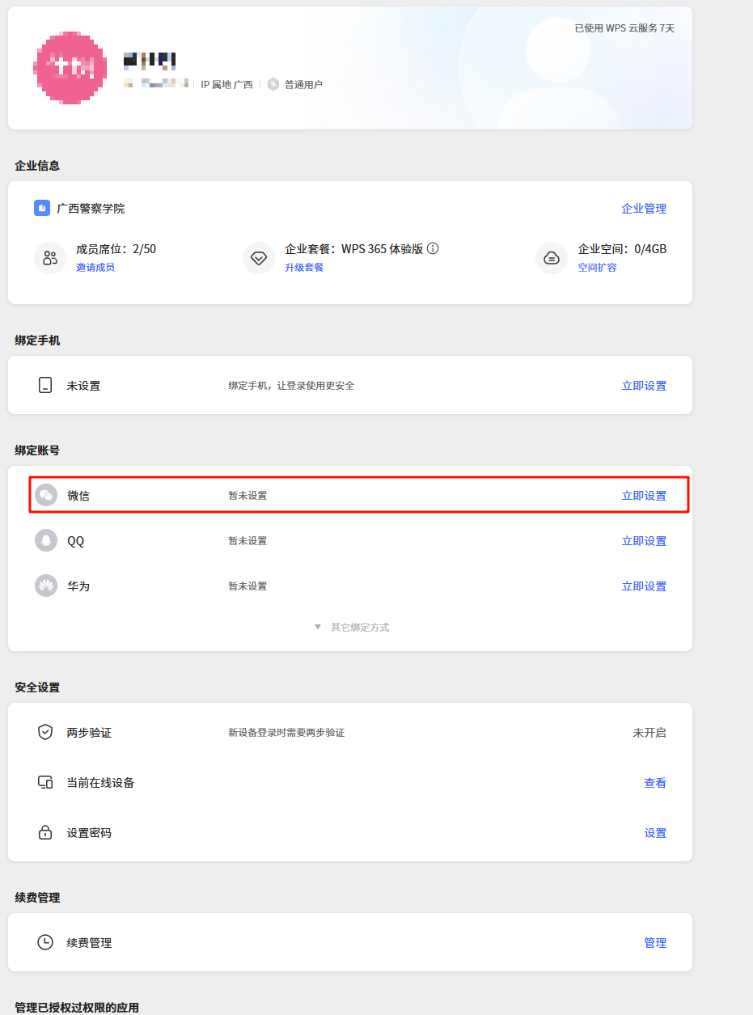Click 立即设置 for QQ binding

(643, 541)
